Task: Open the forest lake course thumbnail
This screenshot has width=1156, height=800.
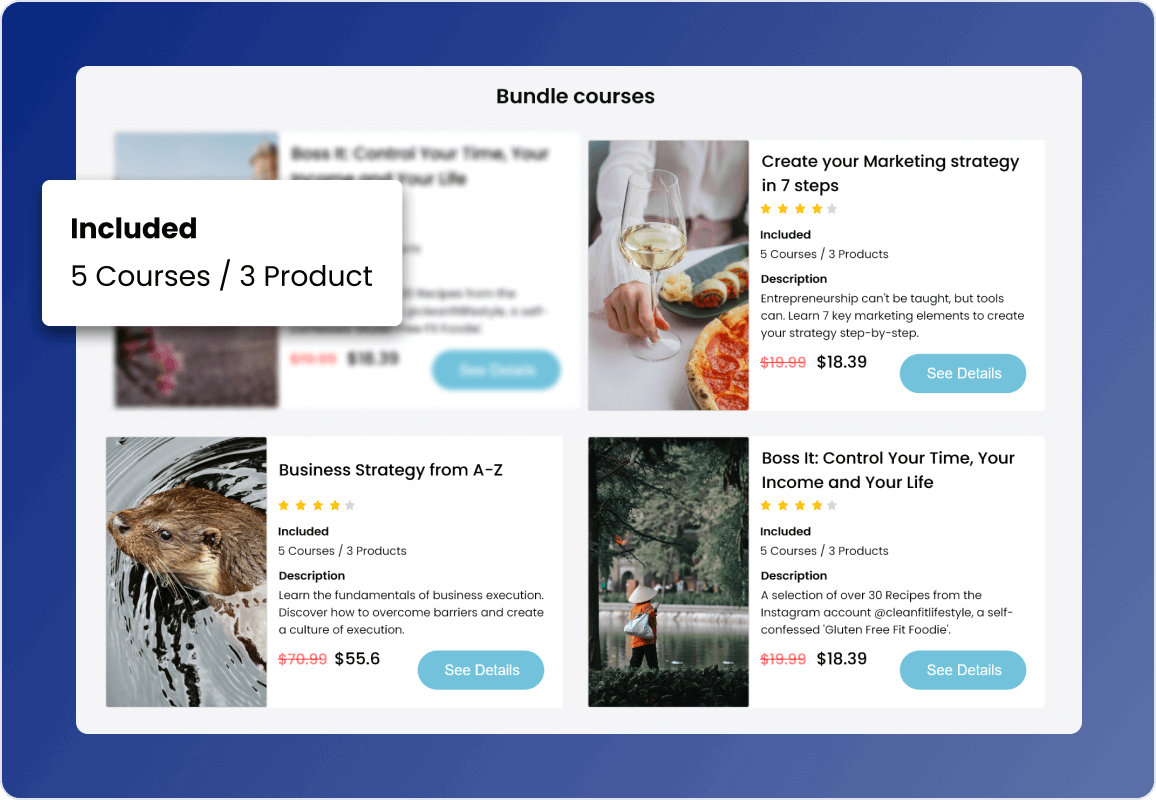Action: [x=668, y=572]
